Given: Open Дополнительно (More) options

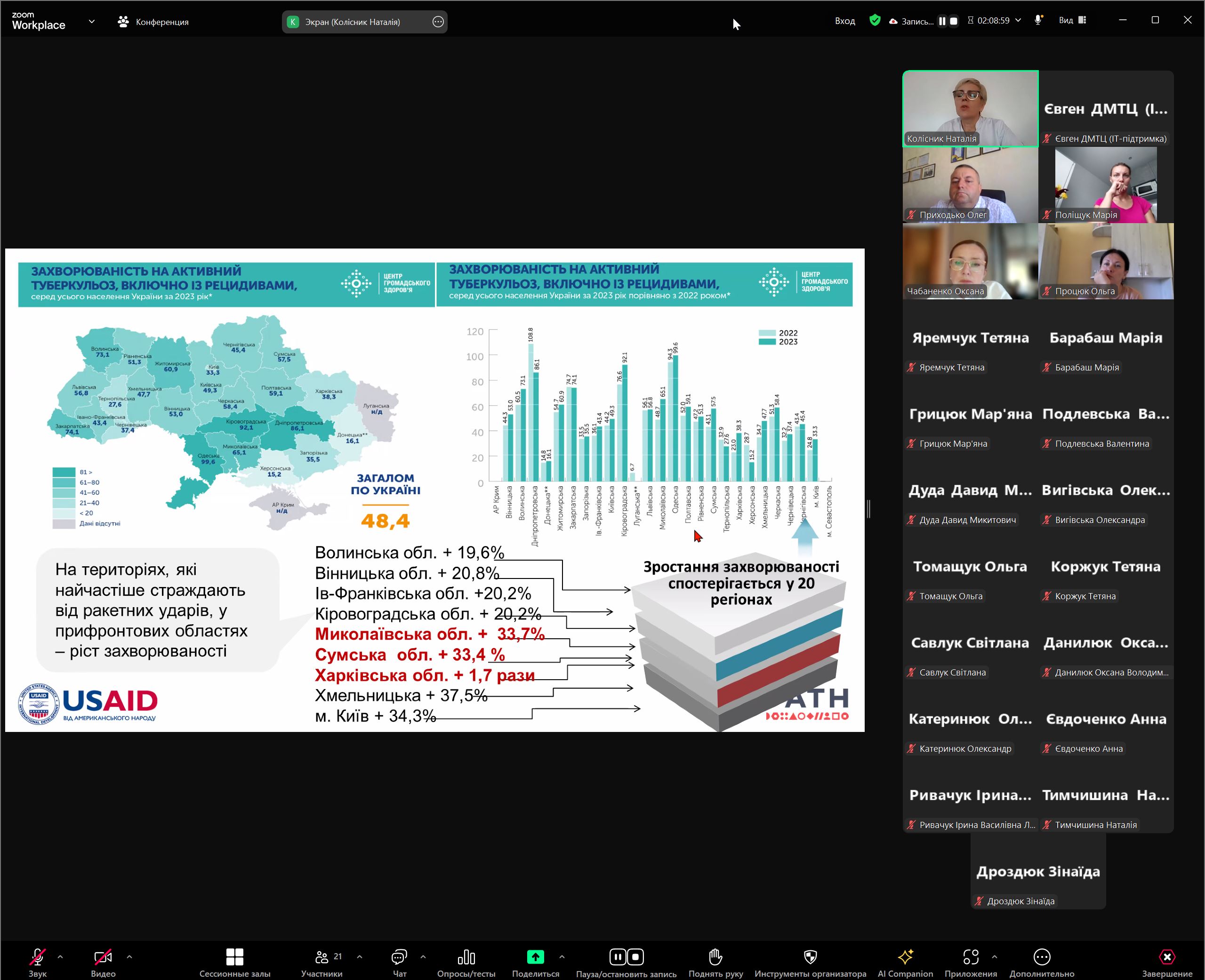Looking at the screenshot, I should tap(1041, 957).
